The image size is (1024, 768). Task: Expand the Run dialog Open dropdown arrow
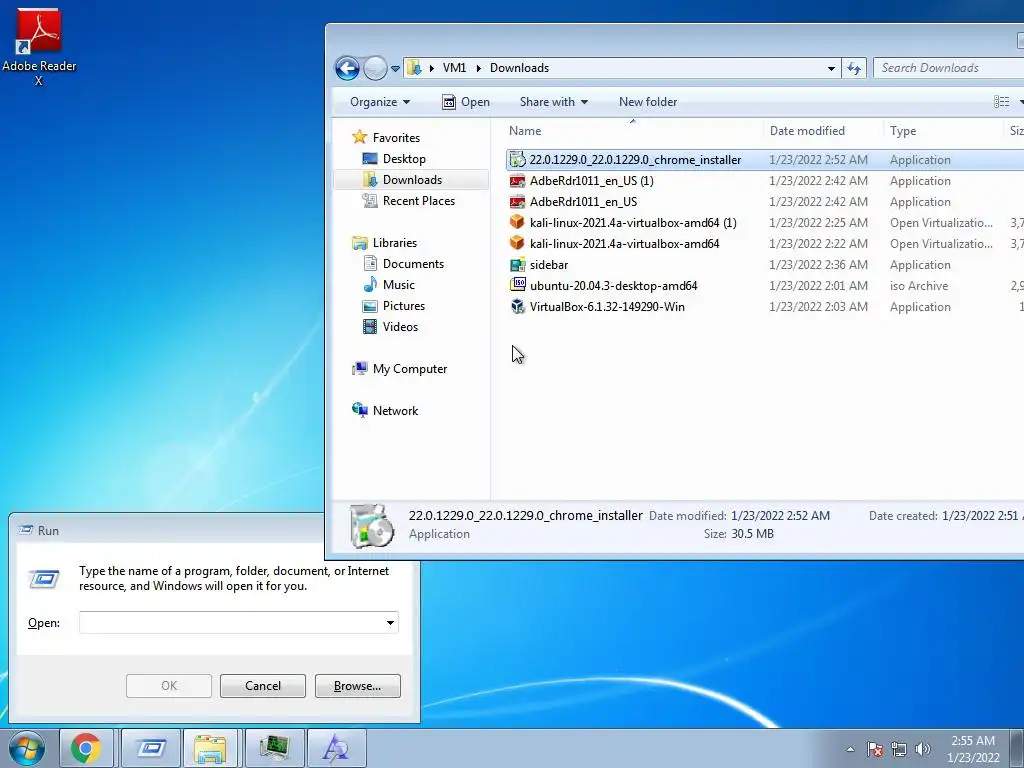coord(390,622)
